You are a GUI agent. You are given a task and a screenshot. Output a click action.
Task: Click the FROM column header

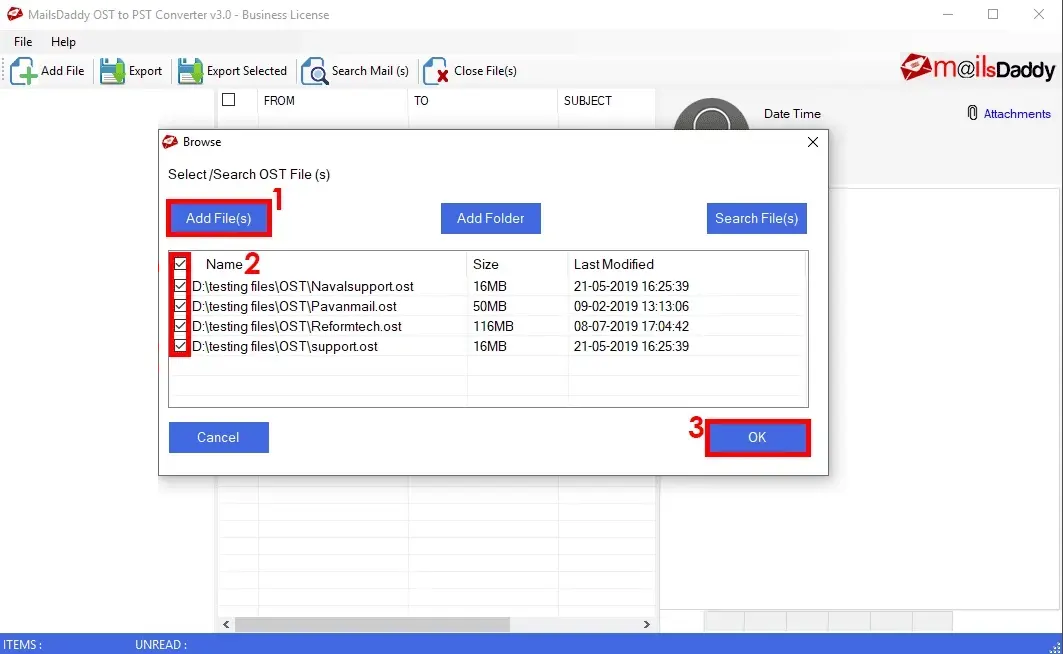(279, 100)
